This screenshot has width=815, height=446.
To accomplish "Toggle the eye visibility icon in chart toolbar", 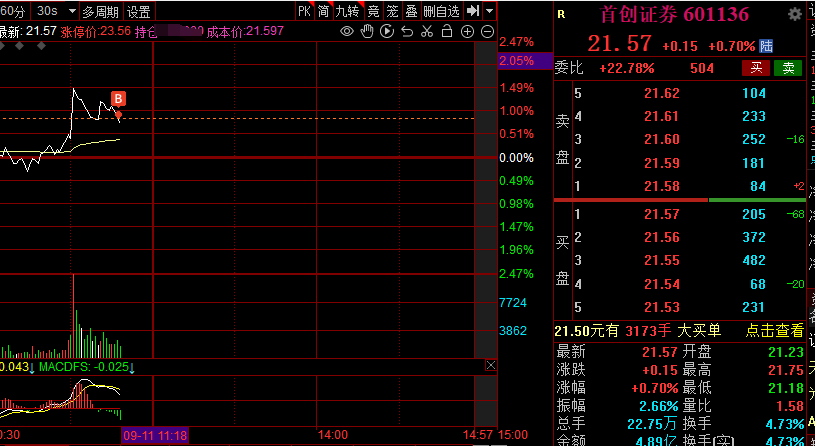I will pyautogui.click(x=347, y=31).
